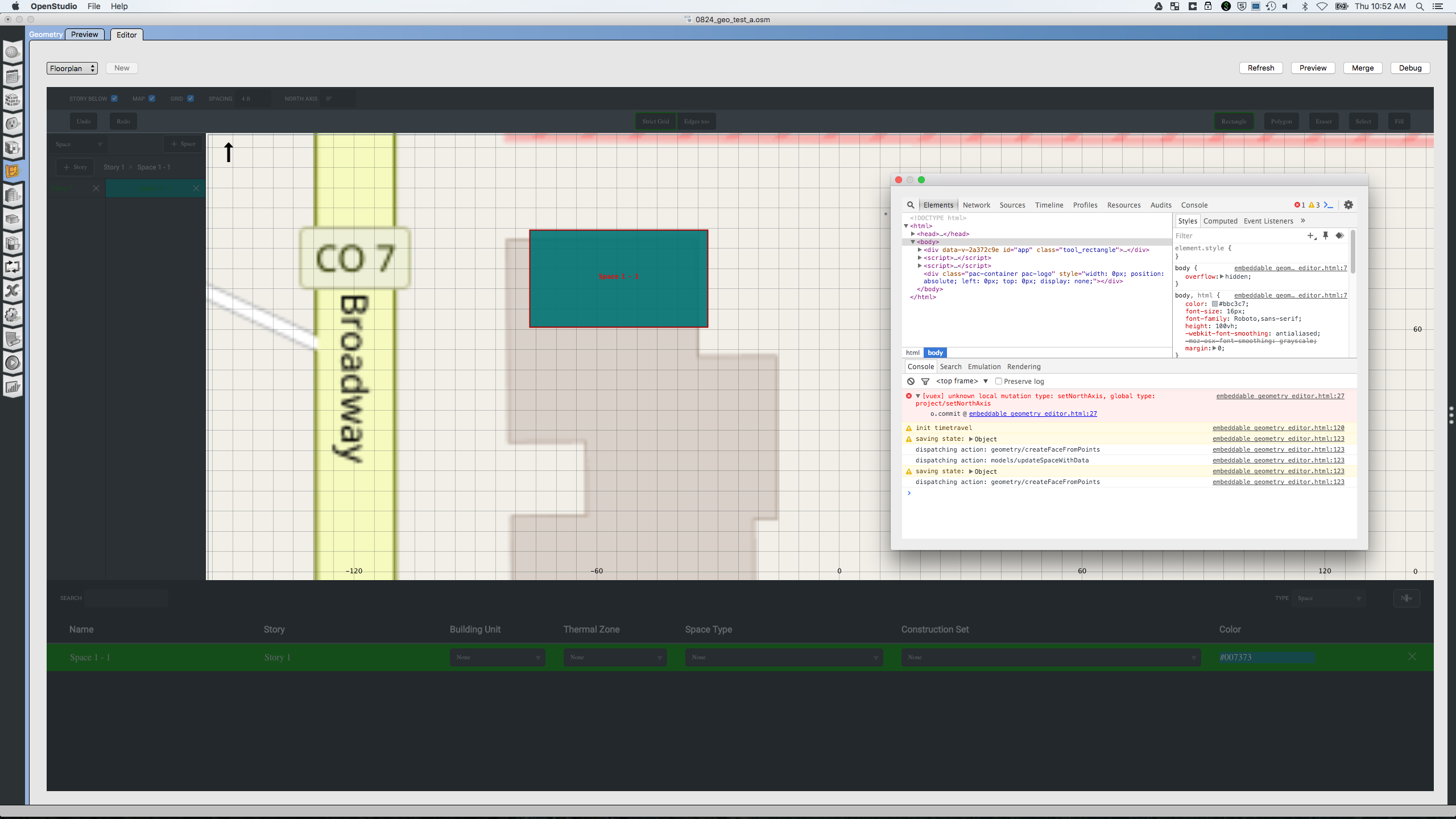Open the Space selector dropdown
This screenshot has height=819, width=1456.
pos(78,144)
